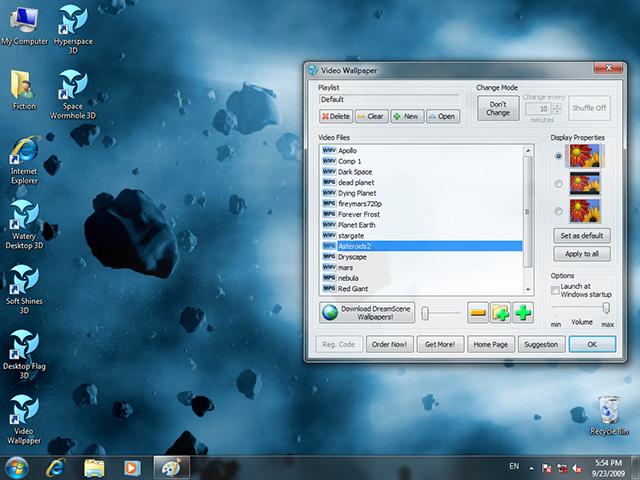
Task: Click the add-folder icon with green plus
Action: [500, 313]
